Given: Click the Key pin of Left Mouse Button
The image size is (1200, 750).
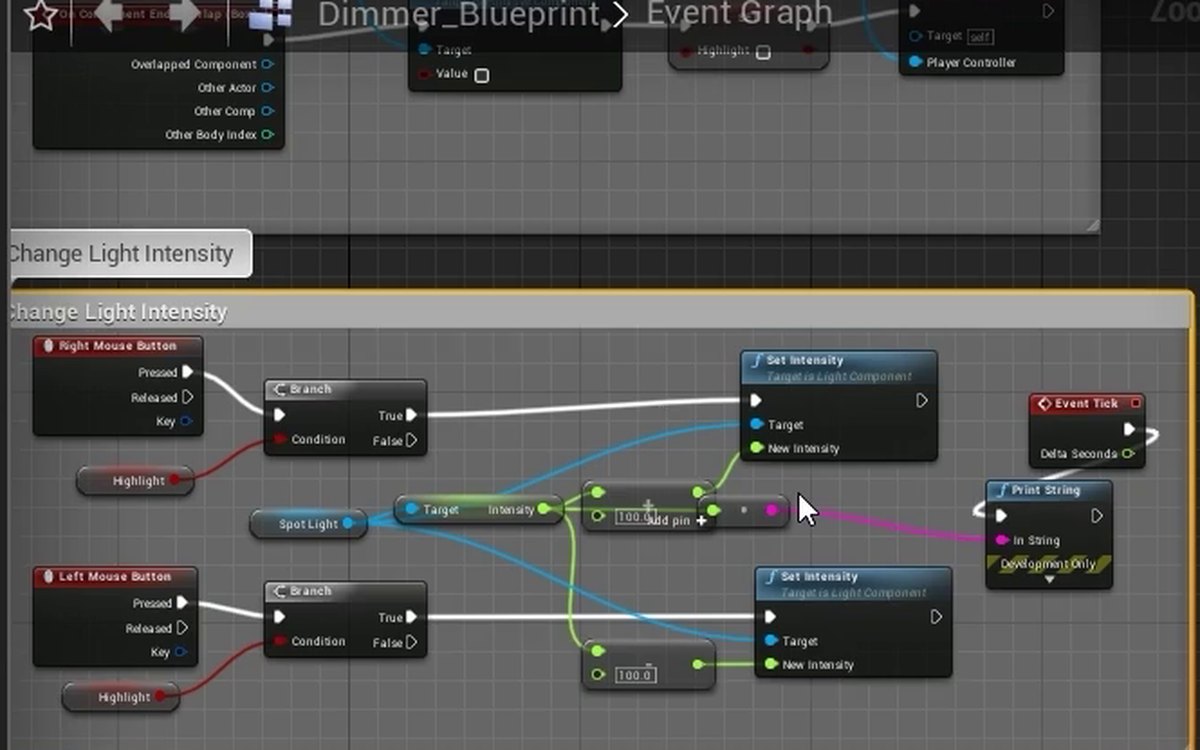Looking at the screenshot, I should (180, 652).
